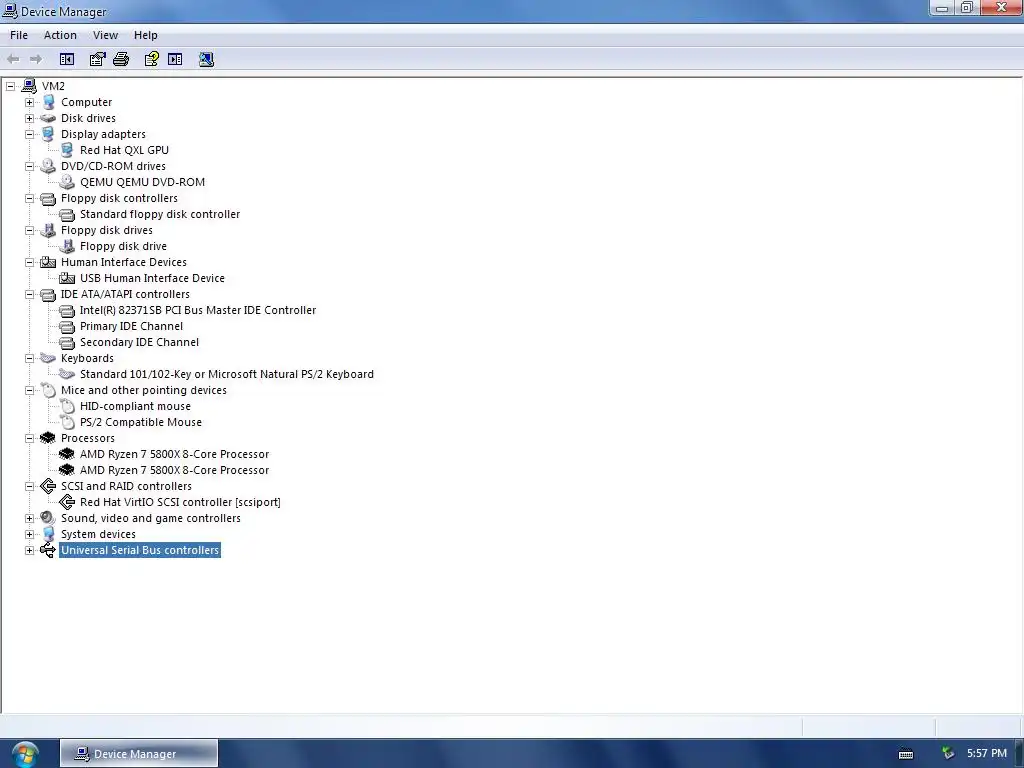Open the Action menu
The image size is (1024, 768).
(x=60, y=35)
